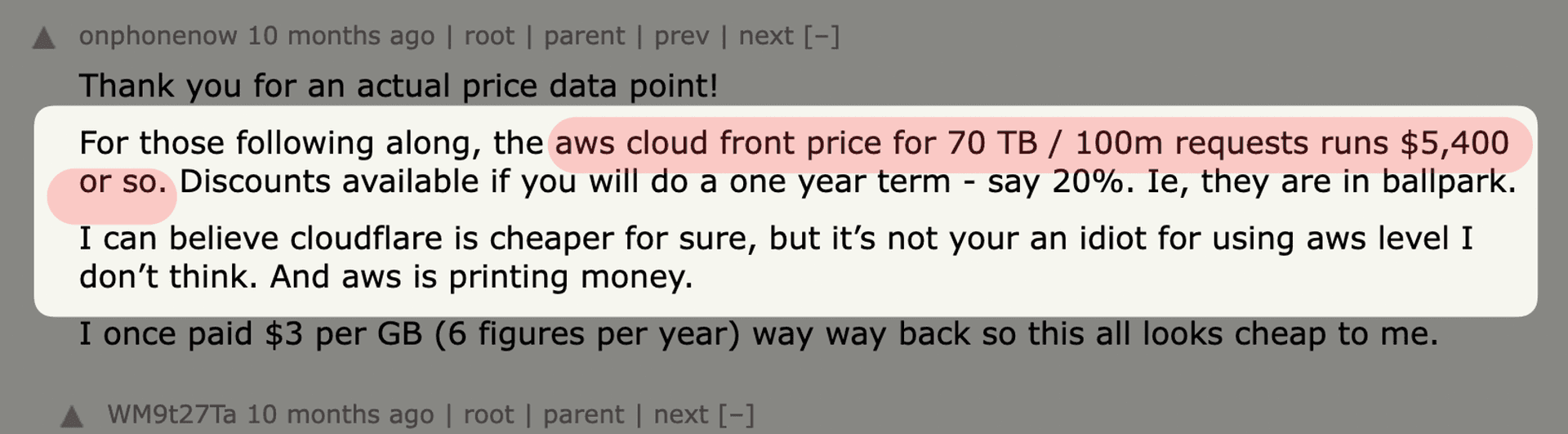Go to next comment from WM9t27Ta
The image size is (1568, 434).
(x=680, y=414)
